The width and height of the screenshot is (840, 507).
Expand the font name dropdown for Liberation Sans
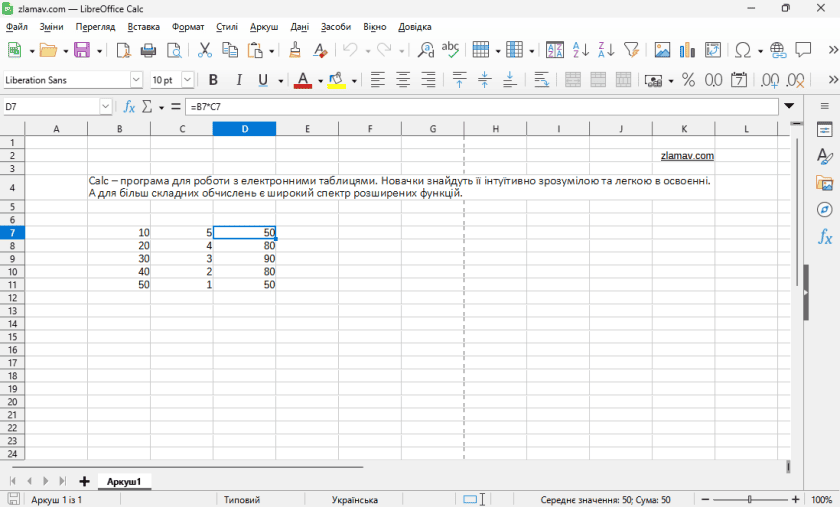click(x=136, y=80)
